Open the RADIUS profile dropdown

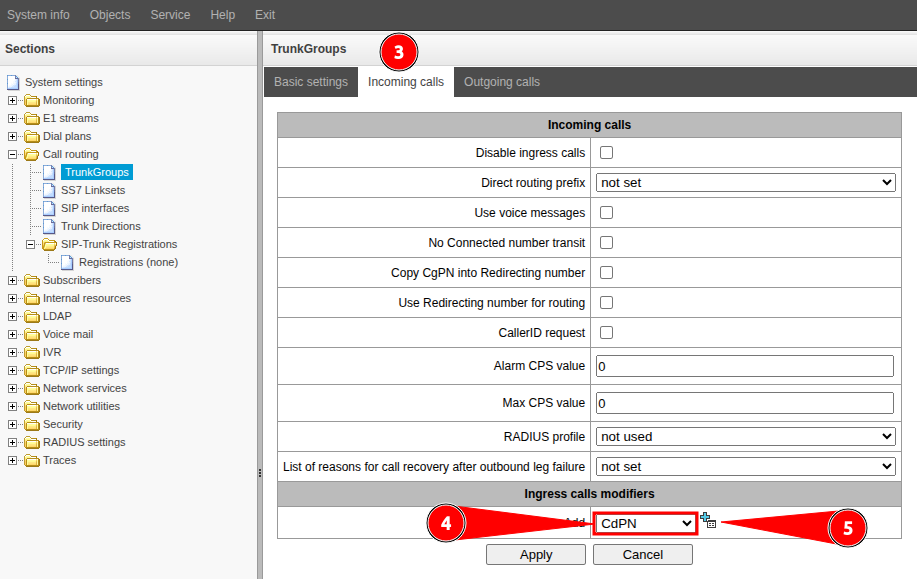coord(746,436)
